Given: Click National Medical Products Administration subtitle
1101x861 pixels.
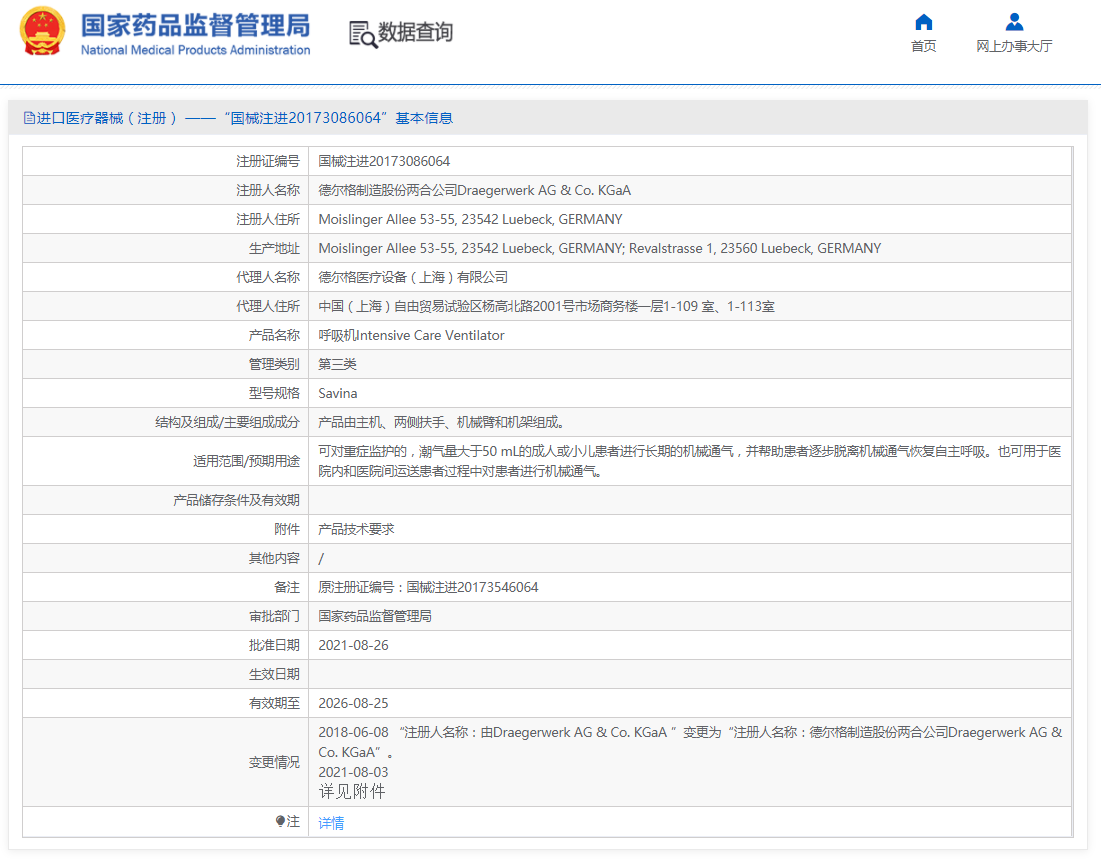Looking at the screenshot, I should coord(195,50).
